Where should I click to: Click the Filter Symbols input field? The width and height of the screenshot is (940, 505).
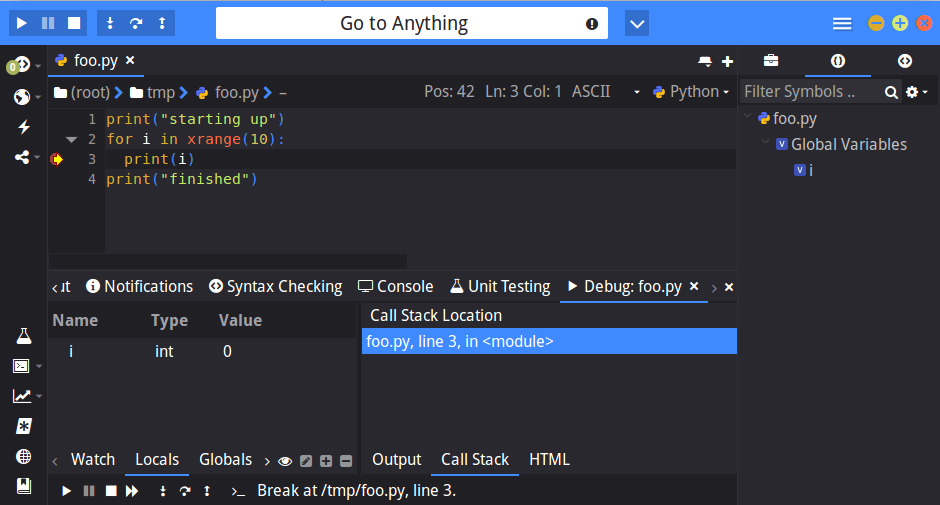(x=811, y=92)
